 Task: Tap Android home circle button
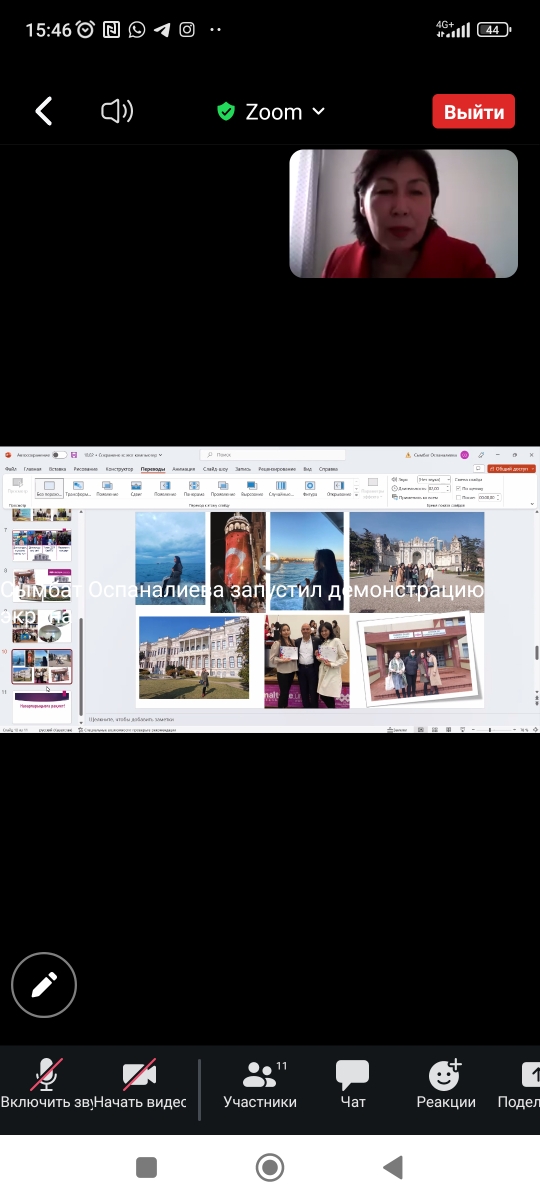[270, 1167]
